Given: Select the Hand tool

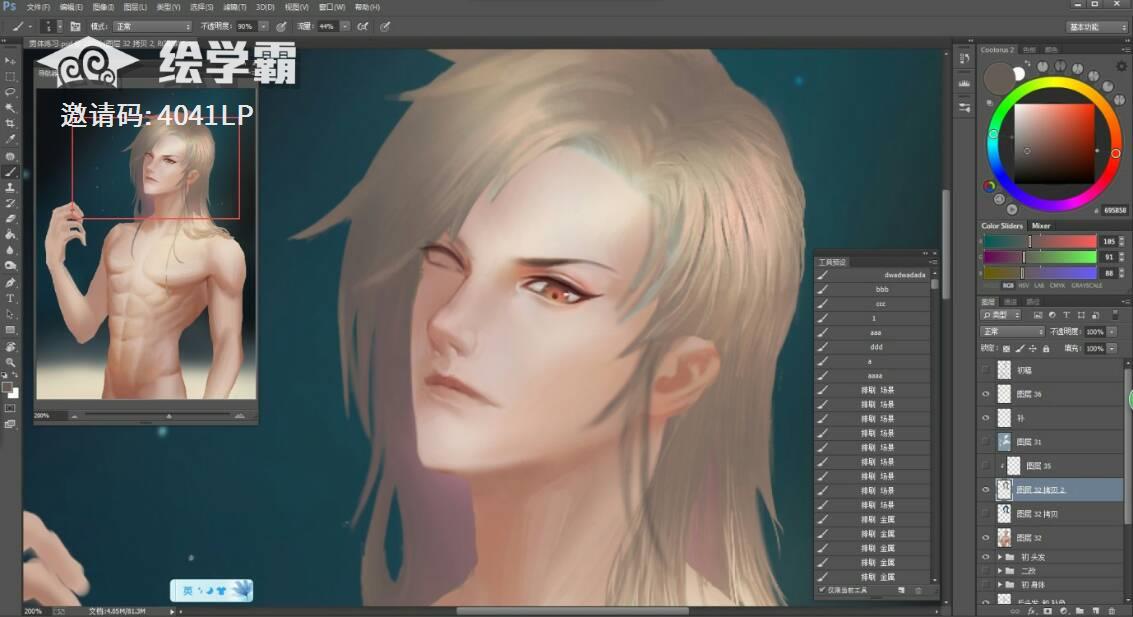Looking at the screenshot, I should [10, 346].
